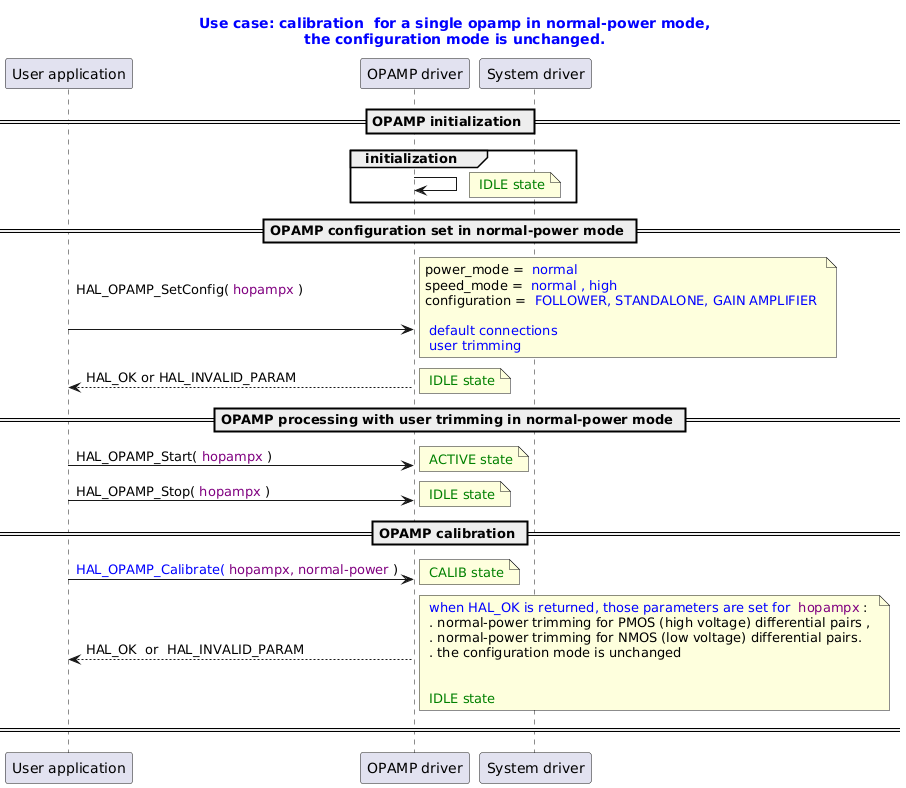
Task: Expand the OPAMP initialization section divider
Action: click(450, 121)
